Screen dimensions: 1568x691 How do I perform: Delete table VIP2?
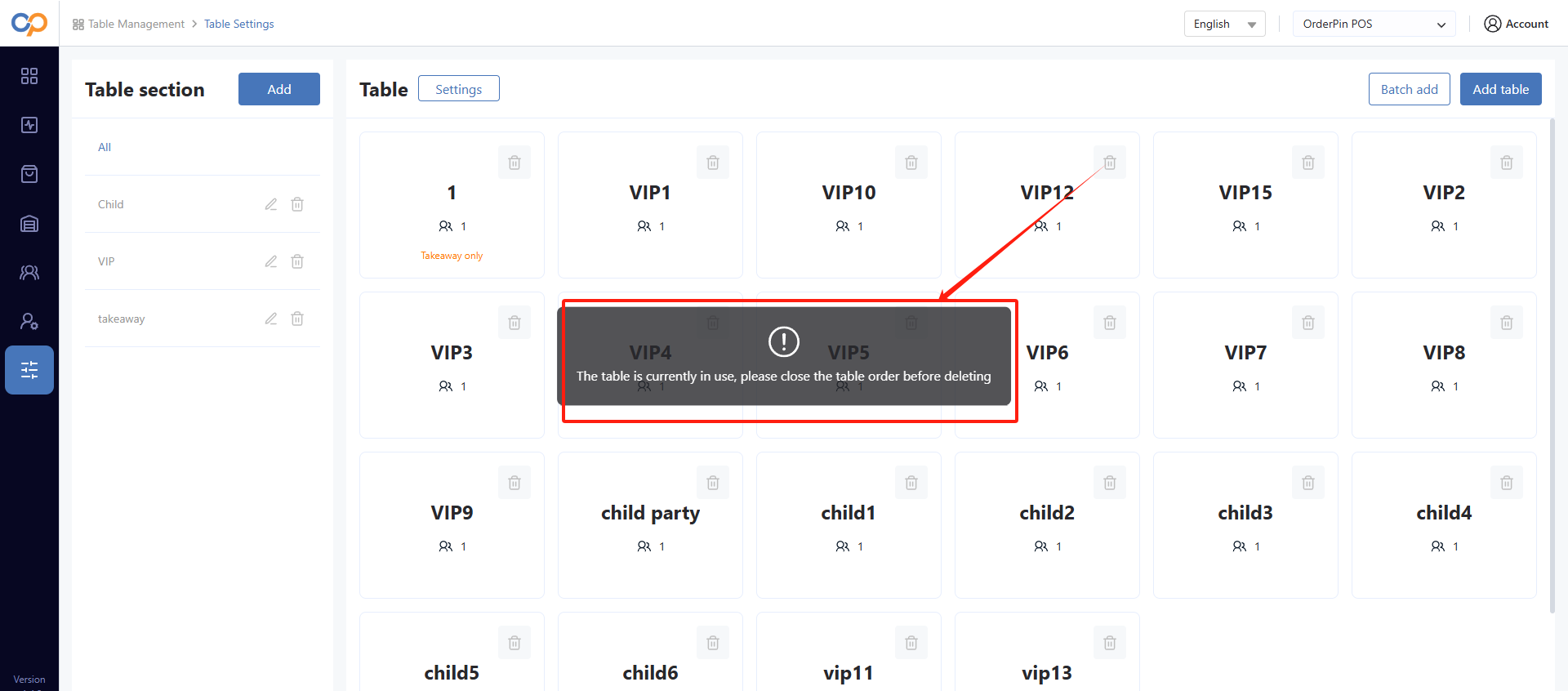(1507, 163)
